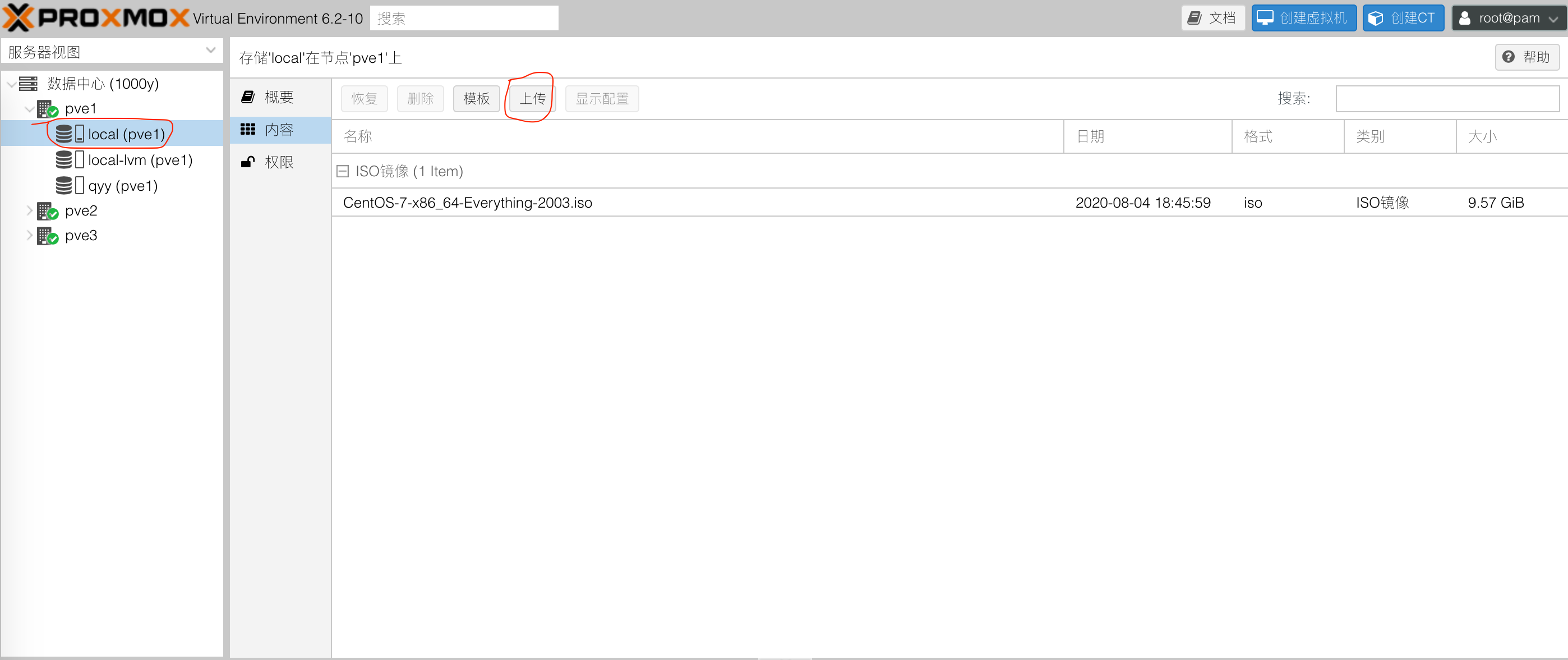This screenshot has height=660, width=1568.
Task: Click the pve3 node icon
Action: [48, 236]
